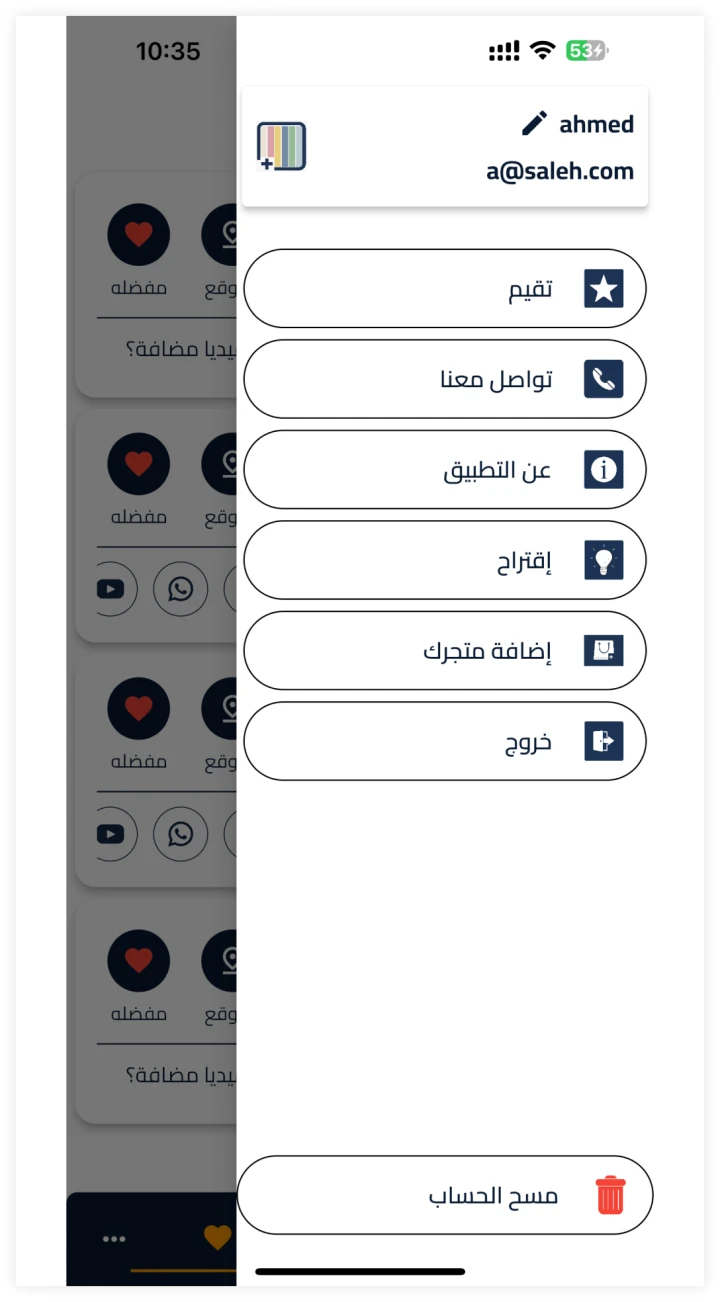Tap the star icon for تقيم
The image size is (720, 1302).
tap(603, 289)
